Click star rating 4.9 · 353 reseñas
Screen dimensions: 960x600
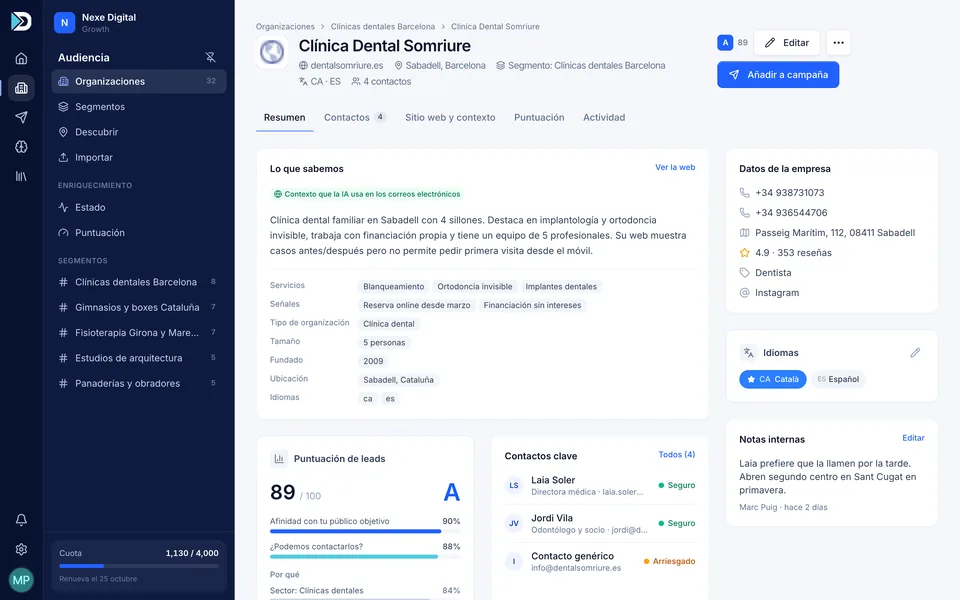pyautogui.click(x=793, y=253)
